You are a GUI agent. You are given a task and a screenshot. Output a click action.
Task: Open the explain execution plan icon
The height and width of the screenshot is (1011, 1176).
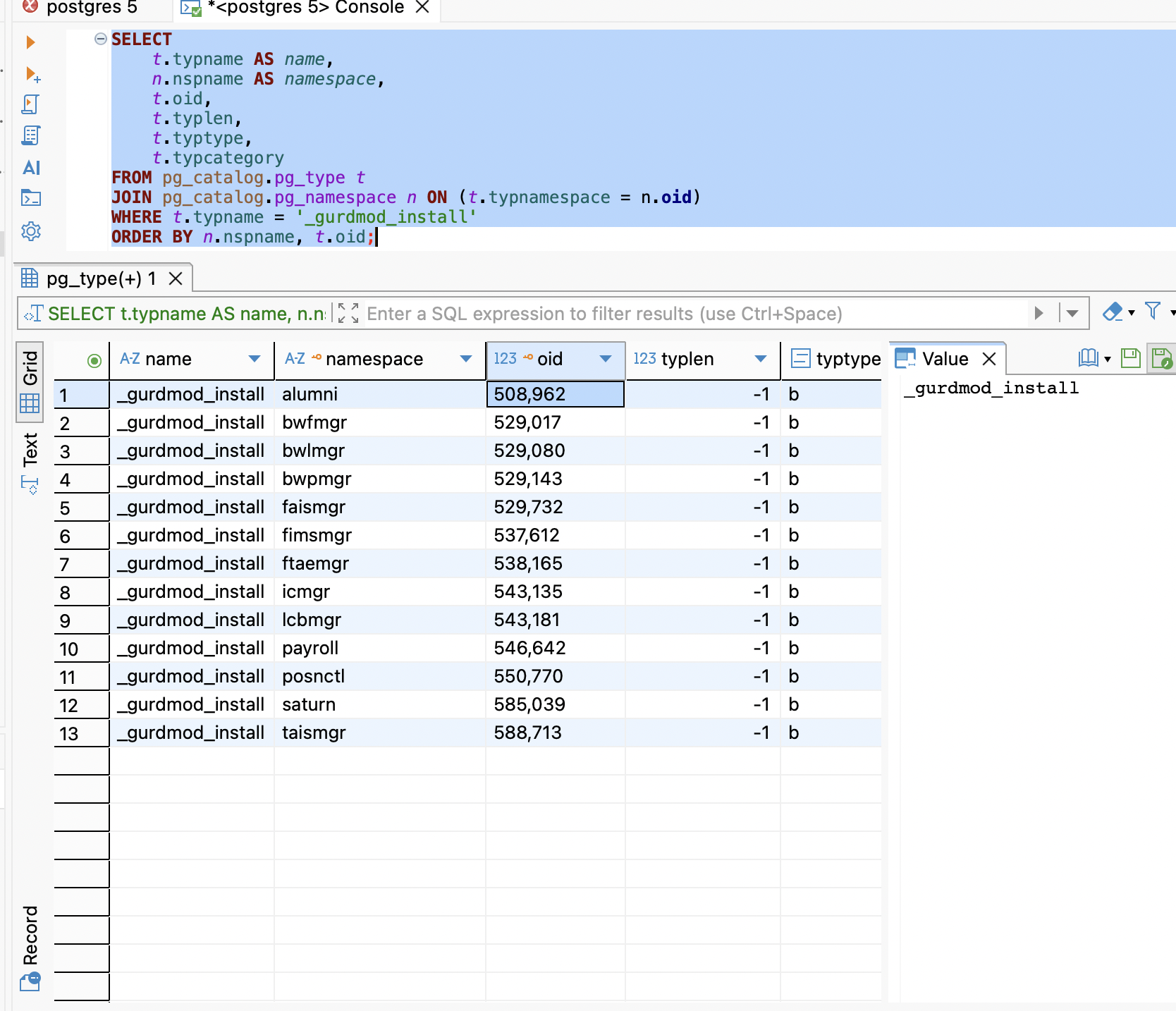tap(30, 135)
